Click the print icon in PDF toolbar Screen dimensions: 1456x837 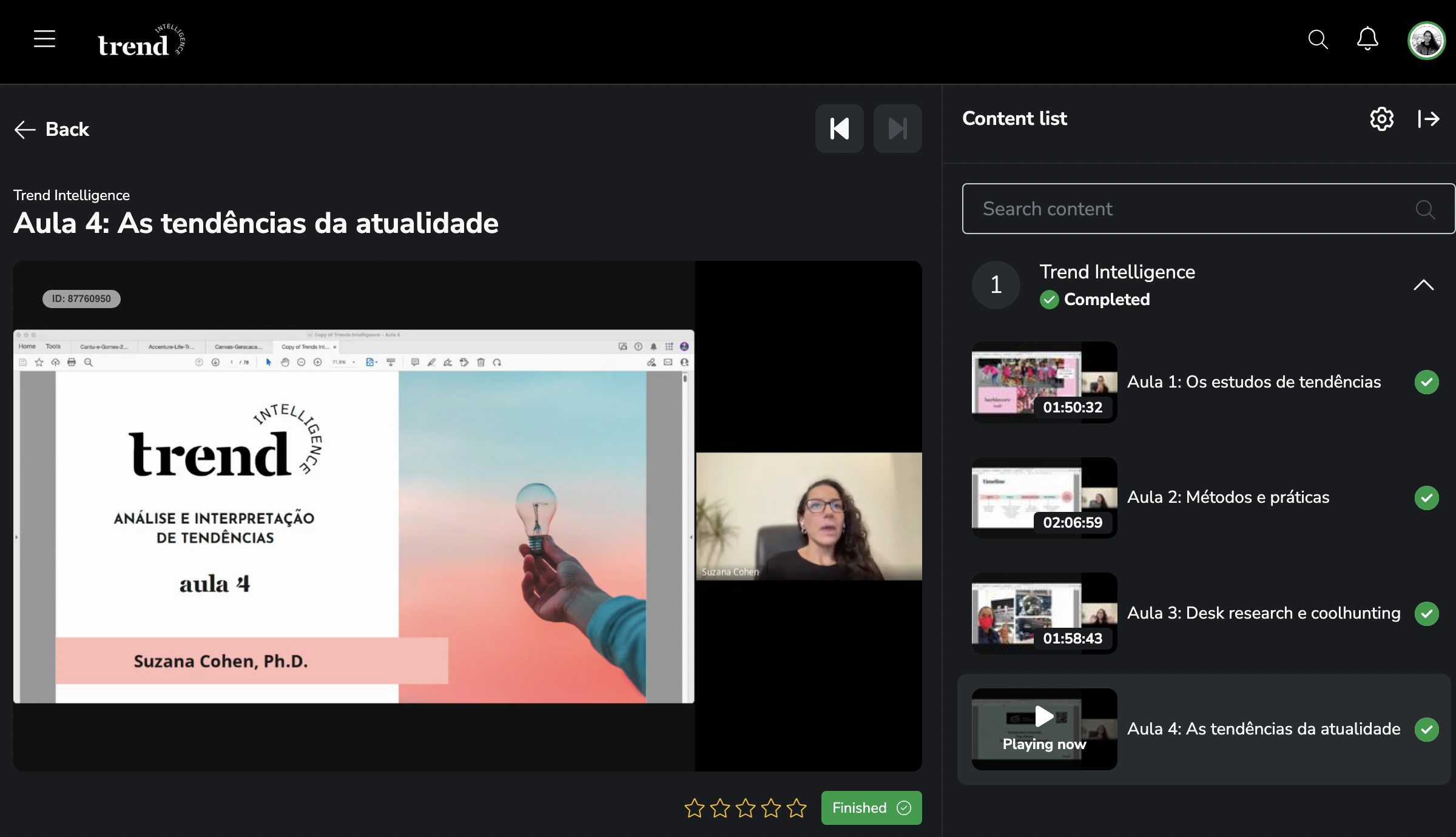tap(72, 362)
